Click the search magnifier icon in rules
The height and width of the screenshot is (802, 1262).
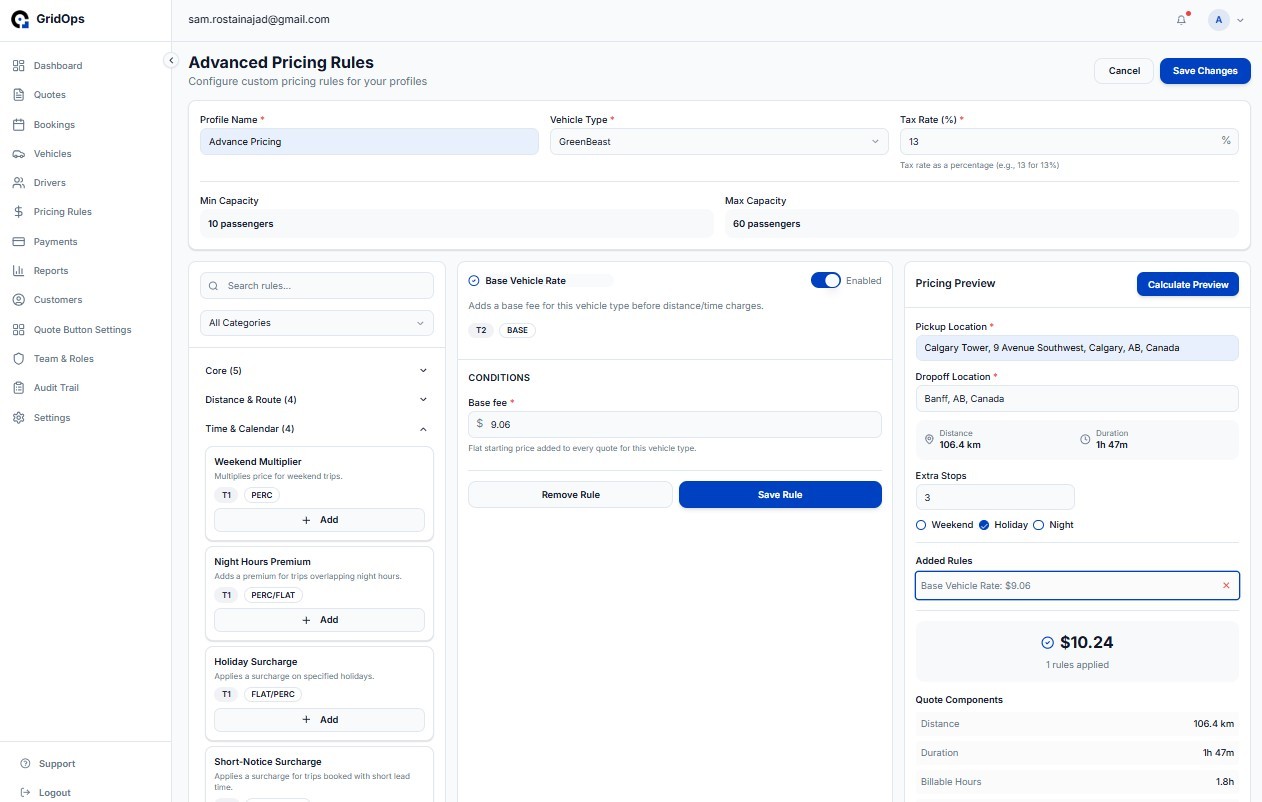tap(213, 286)
